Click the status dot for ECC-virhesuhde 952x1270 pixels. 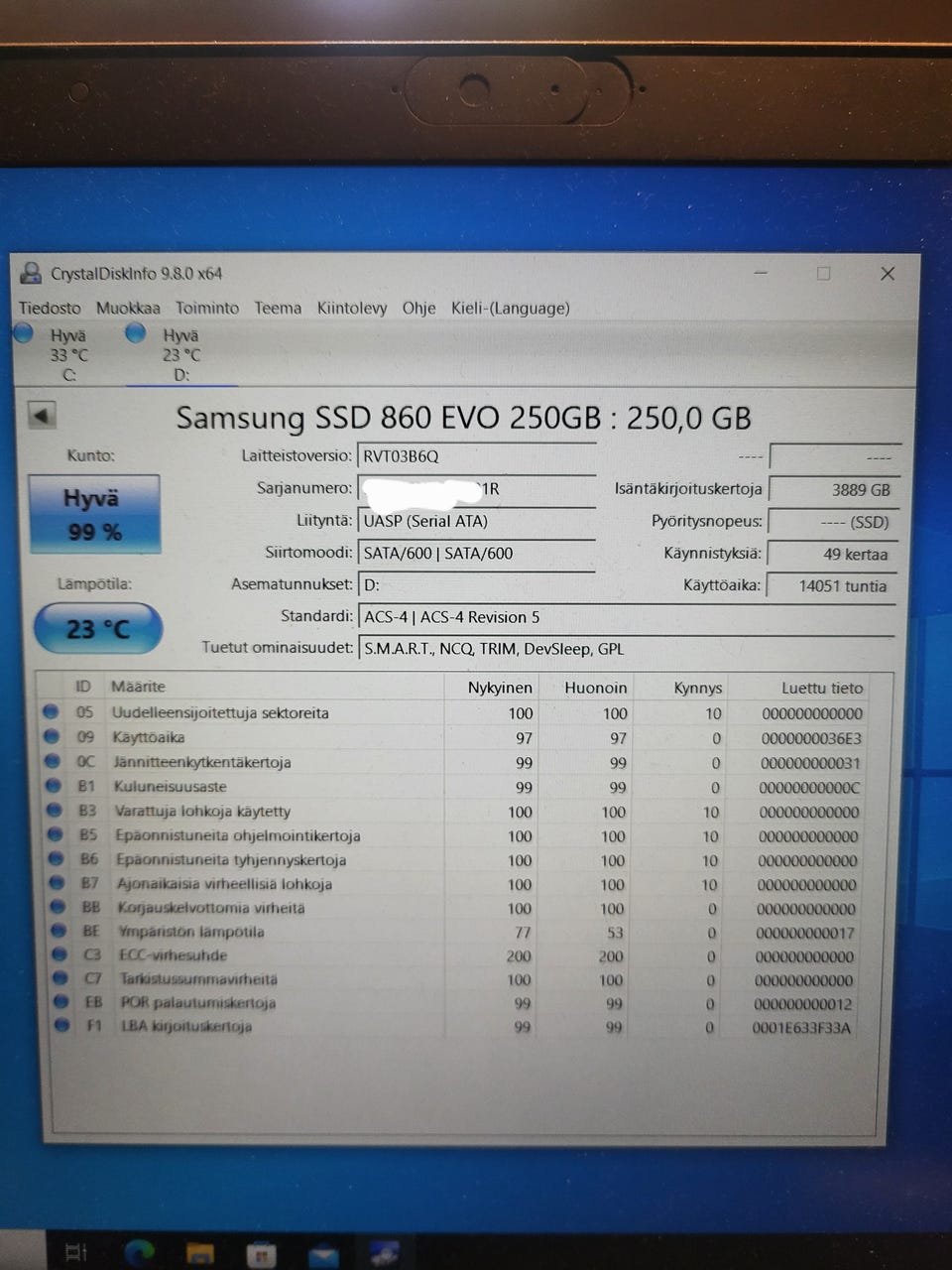pyautogui.click(x=60, y=954)
